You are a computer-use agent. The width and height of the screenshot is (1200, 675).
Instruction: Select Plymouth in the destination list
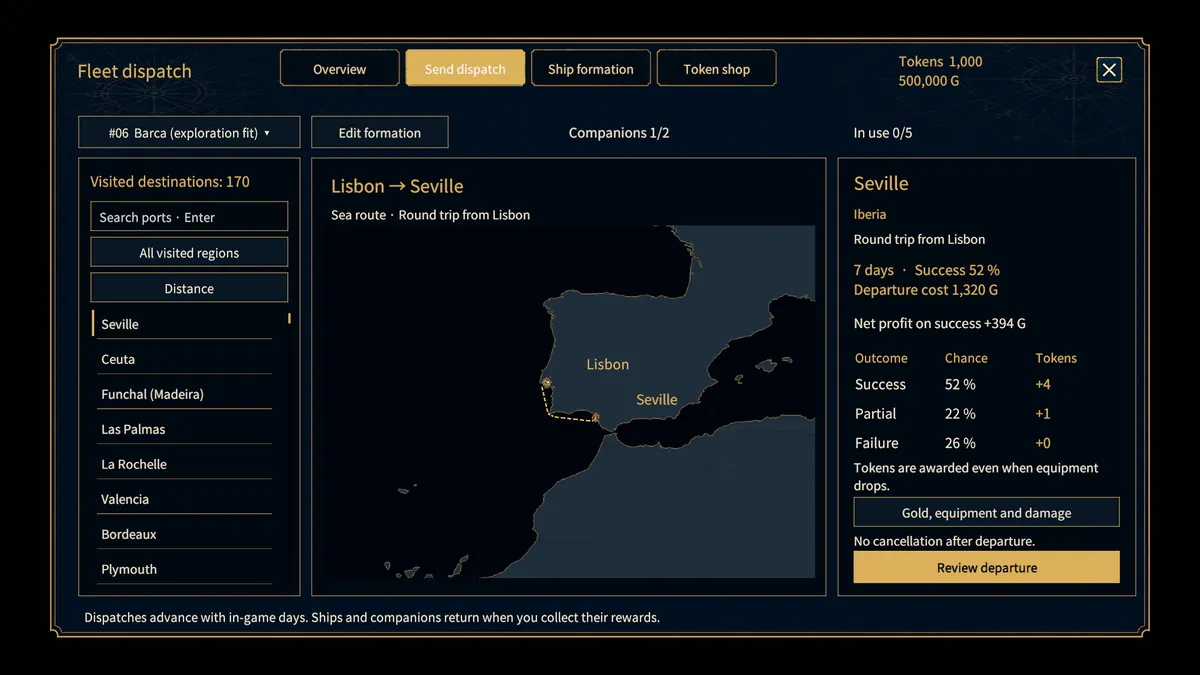click(182, 569)
